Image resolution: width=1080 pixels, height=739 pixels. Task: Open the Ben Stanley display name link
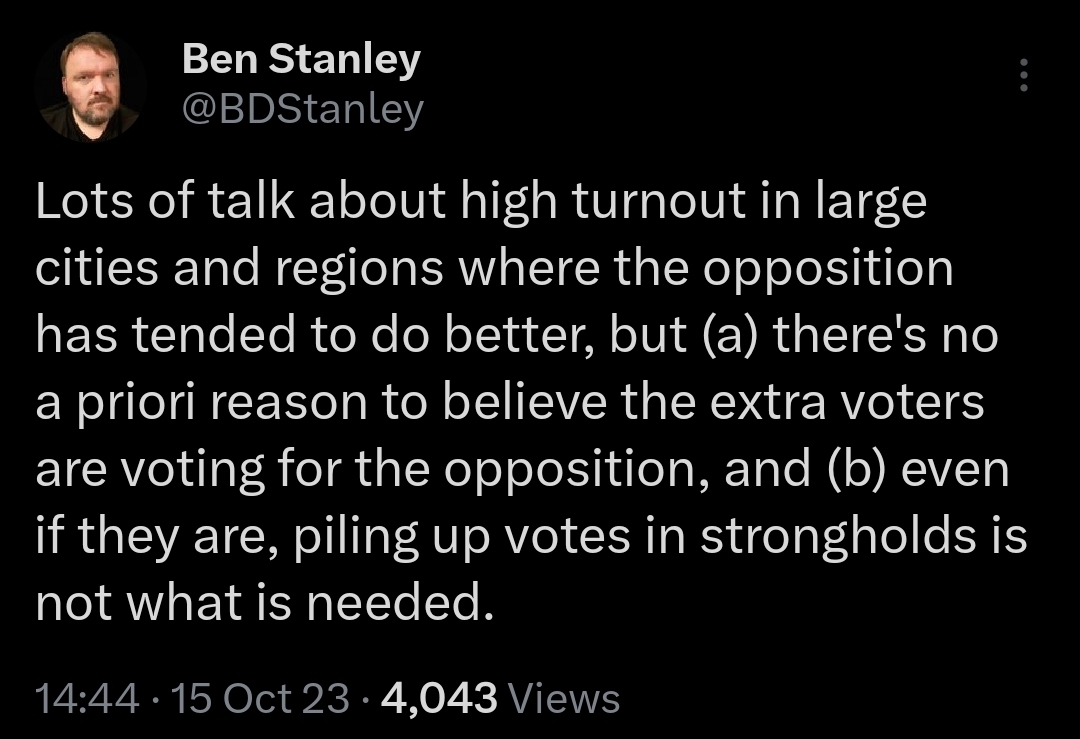(x=301, y=61)
